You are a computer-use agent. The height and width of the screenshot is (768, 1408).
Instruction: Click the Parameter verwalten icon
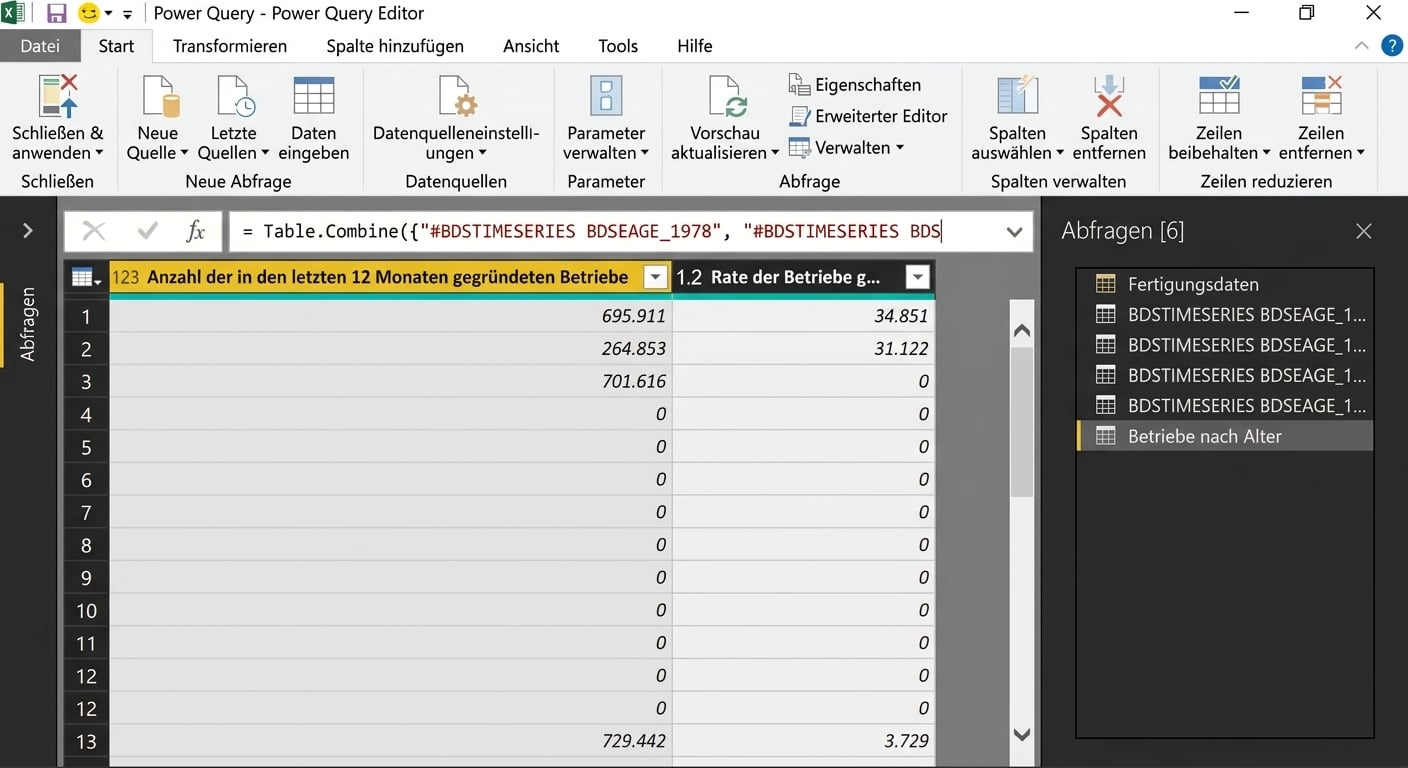606,97
